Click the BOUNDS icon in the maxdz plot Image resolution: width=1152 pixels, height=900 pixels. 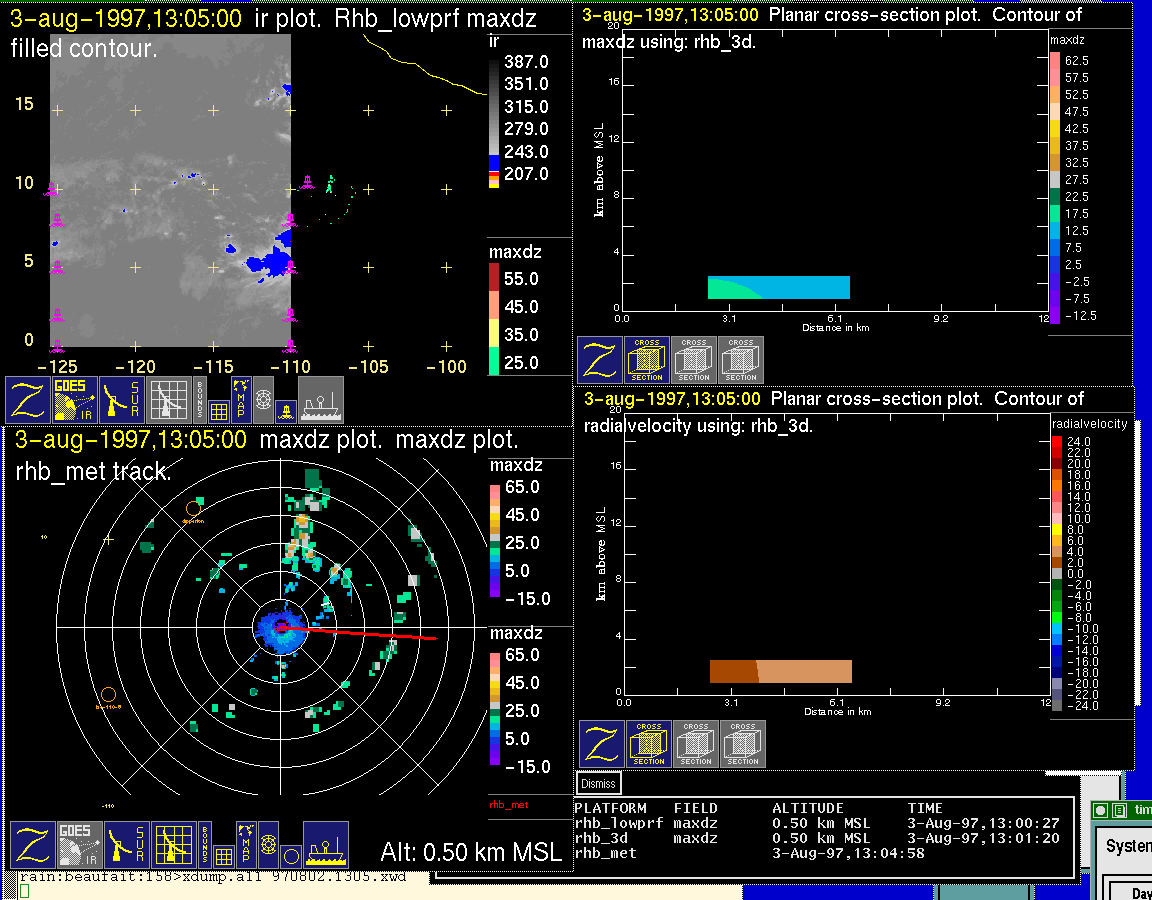point(207,845)
